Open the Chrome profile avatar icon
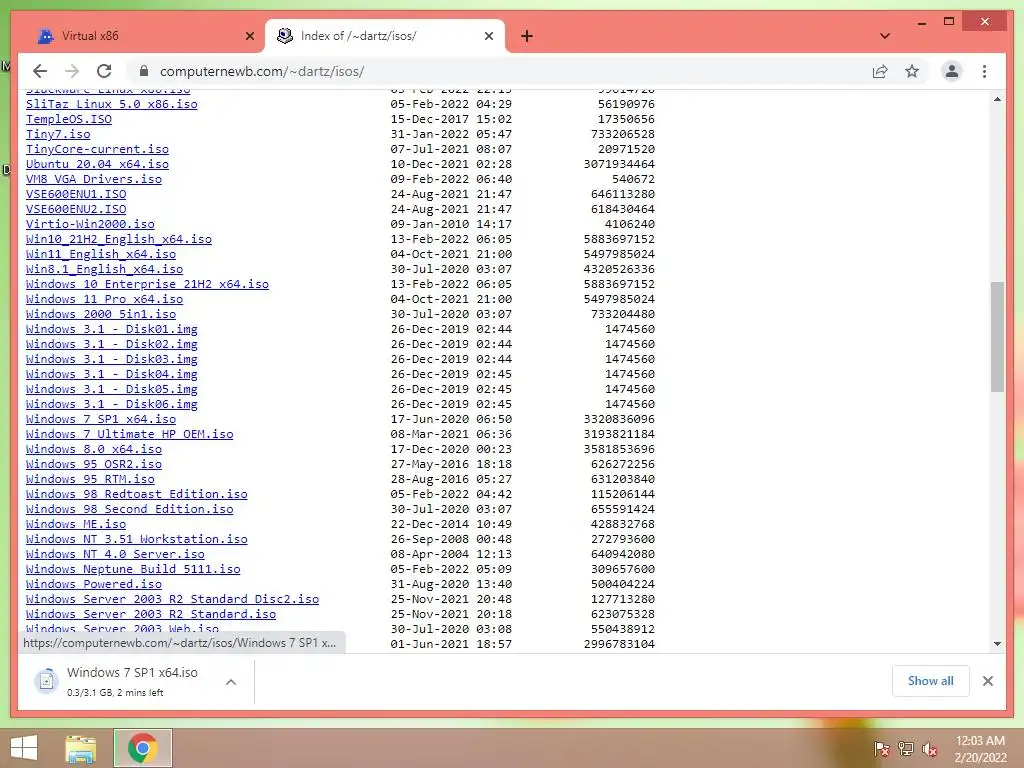This screenshot has height=768, width=1024. coord(952,71)
